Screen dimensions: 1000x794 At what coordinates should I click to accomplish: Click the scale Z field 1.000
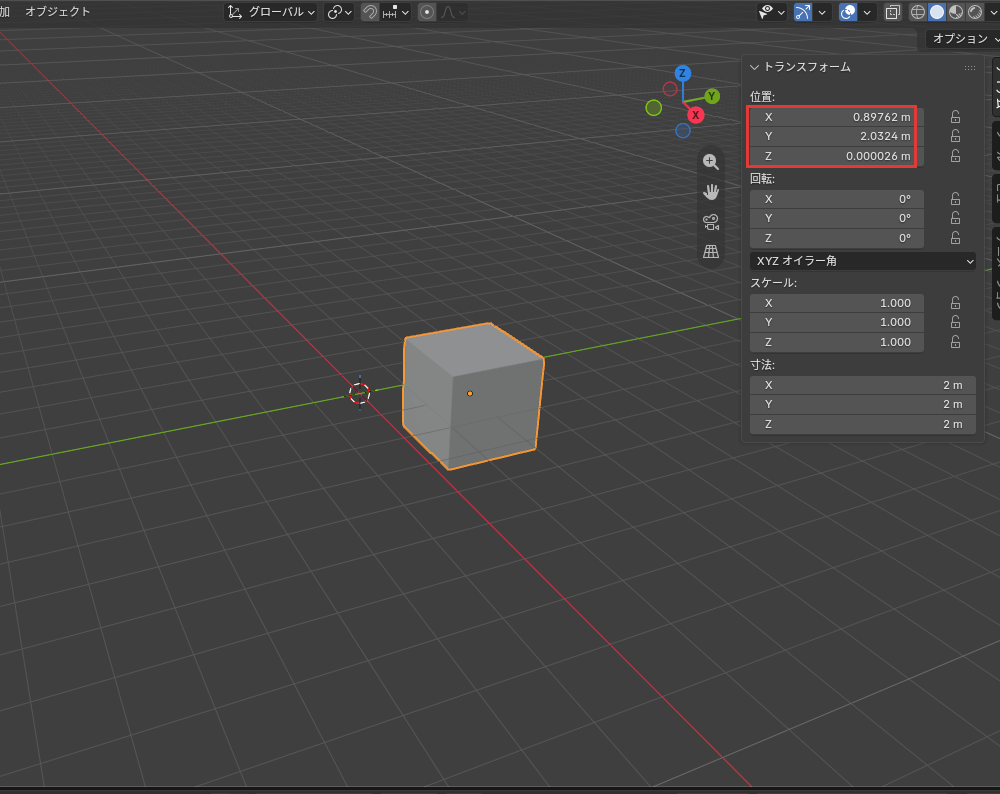pyautogui.click(x=836, y=342)
